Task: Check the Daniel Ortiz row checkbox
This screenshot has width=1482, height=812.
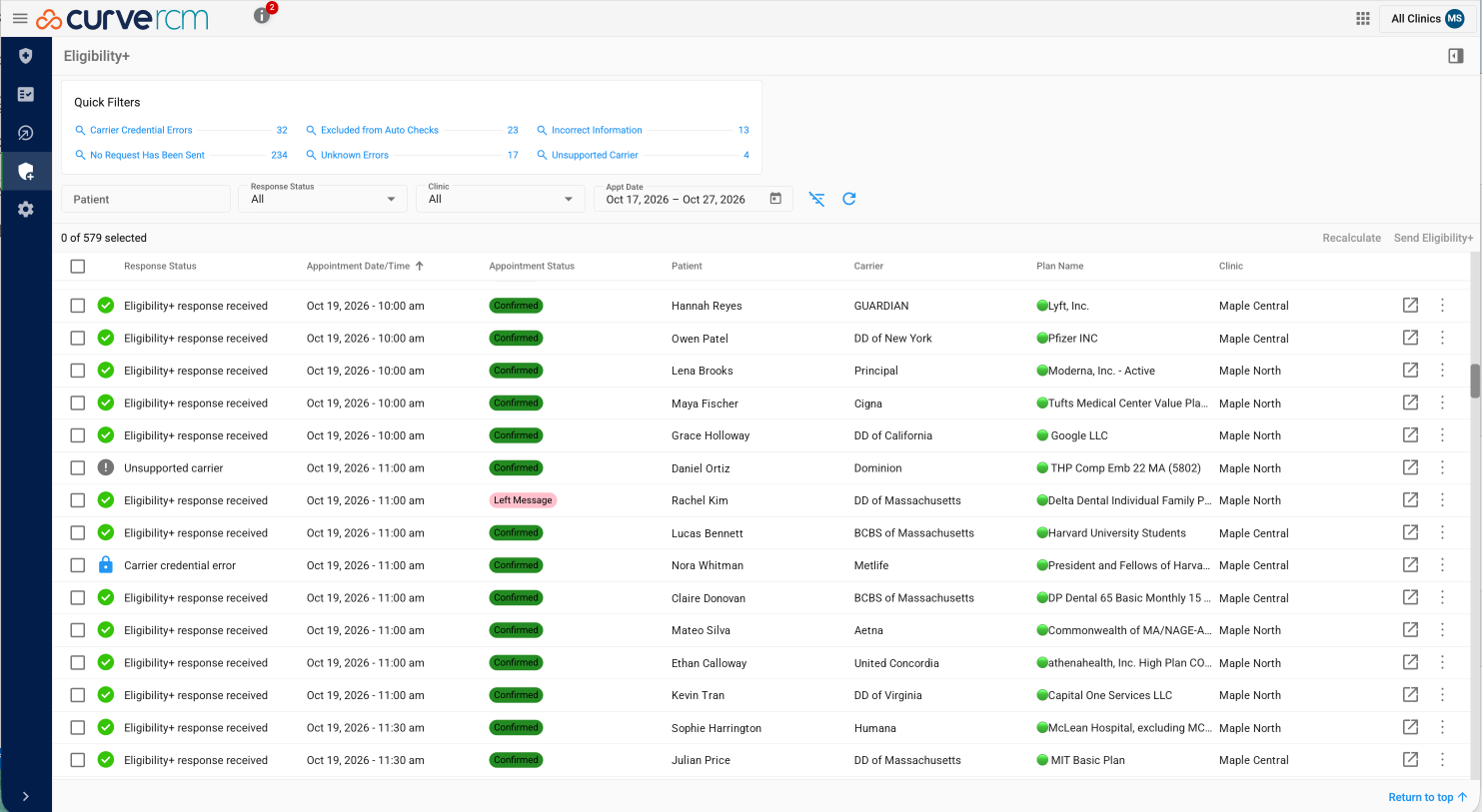Action: [x=78, y=467]
